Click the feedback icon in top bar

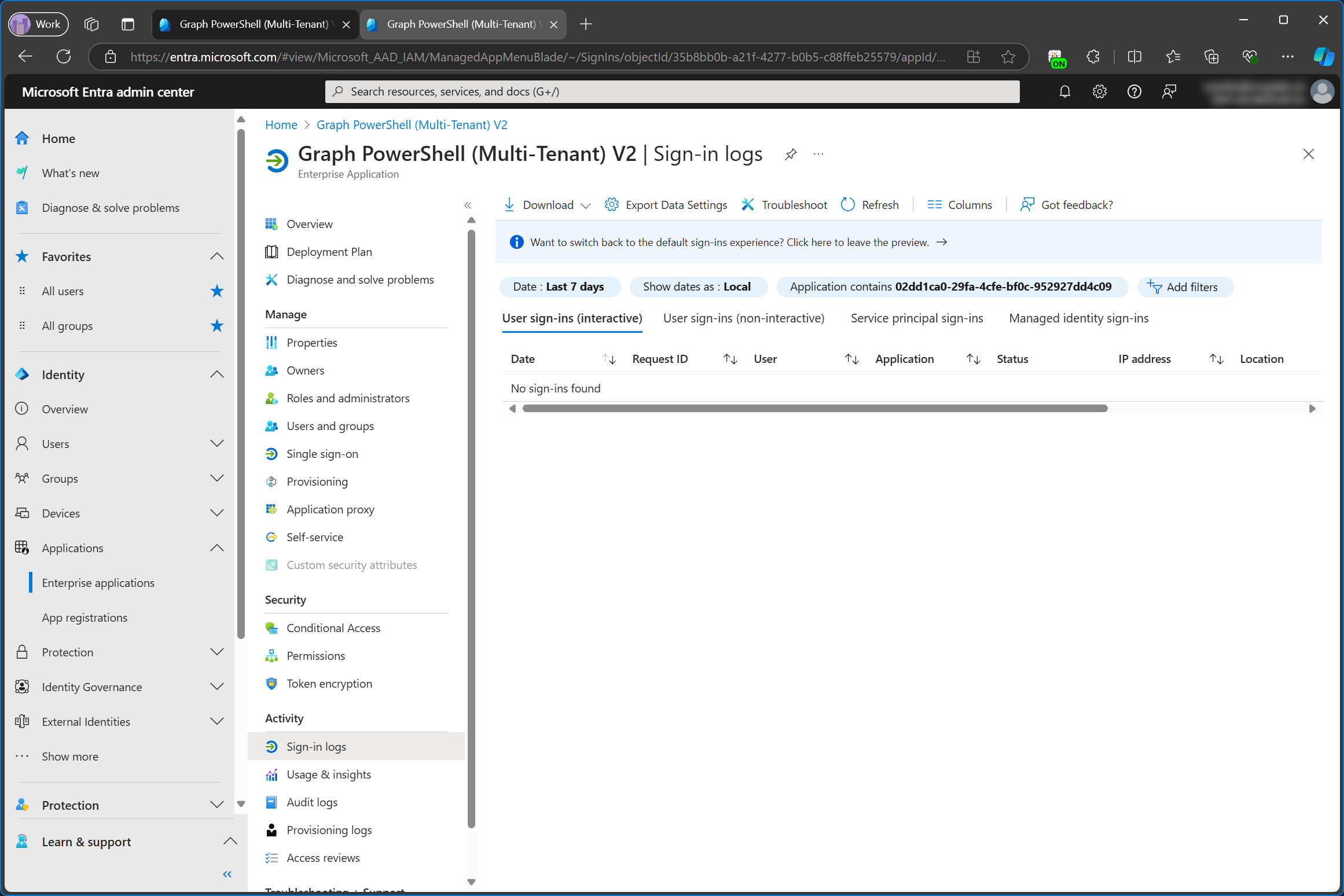click(1169, 91)
